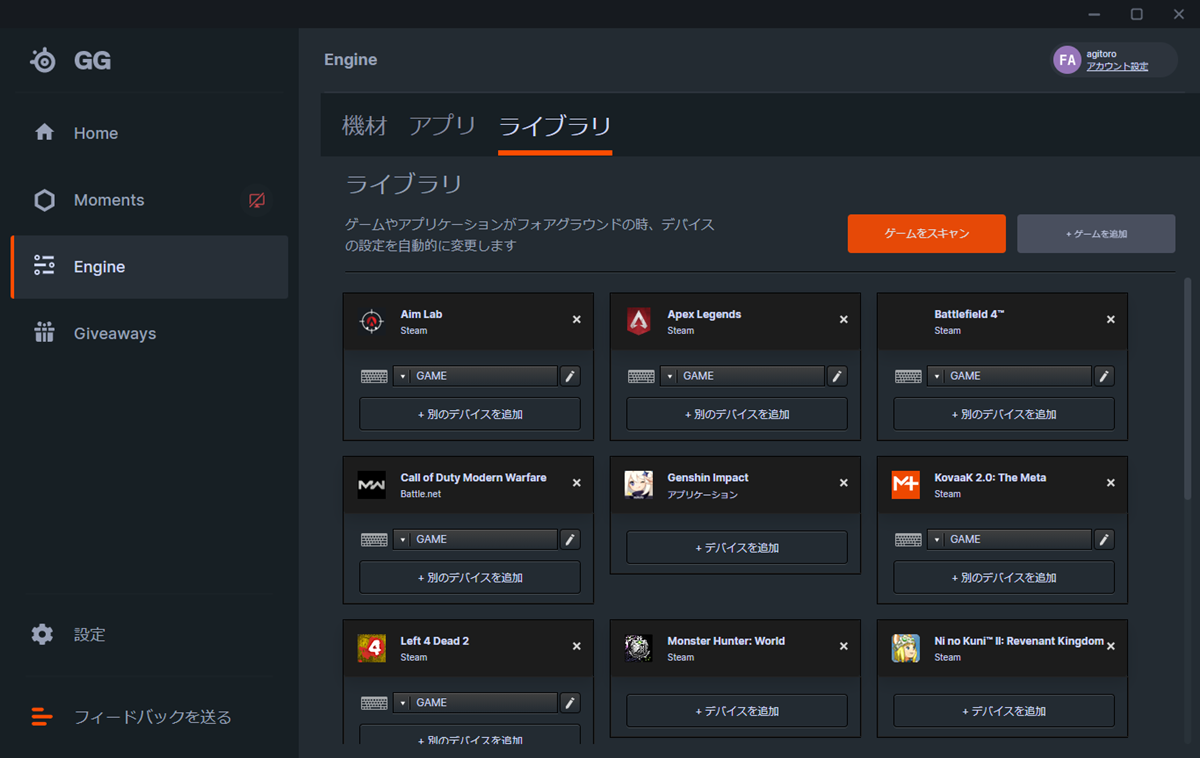
Task: Add another device to Aim Lab
Action: coord(470,414)
